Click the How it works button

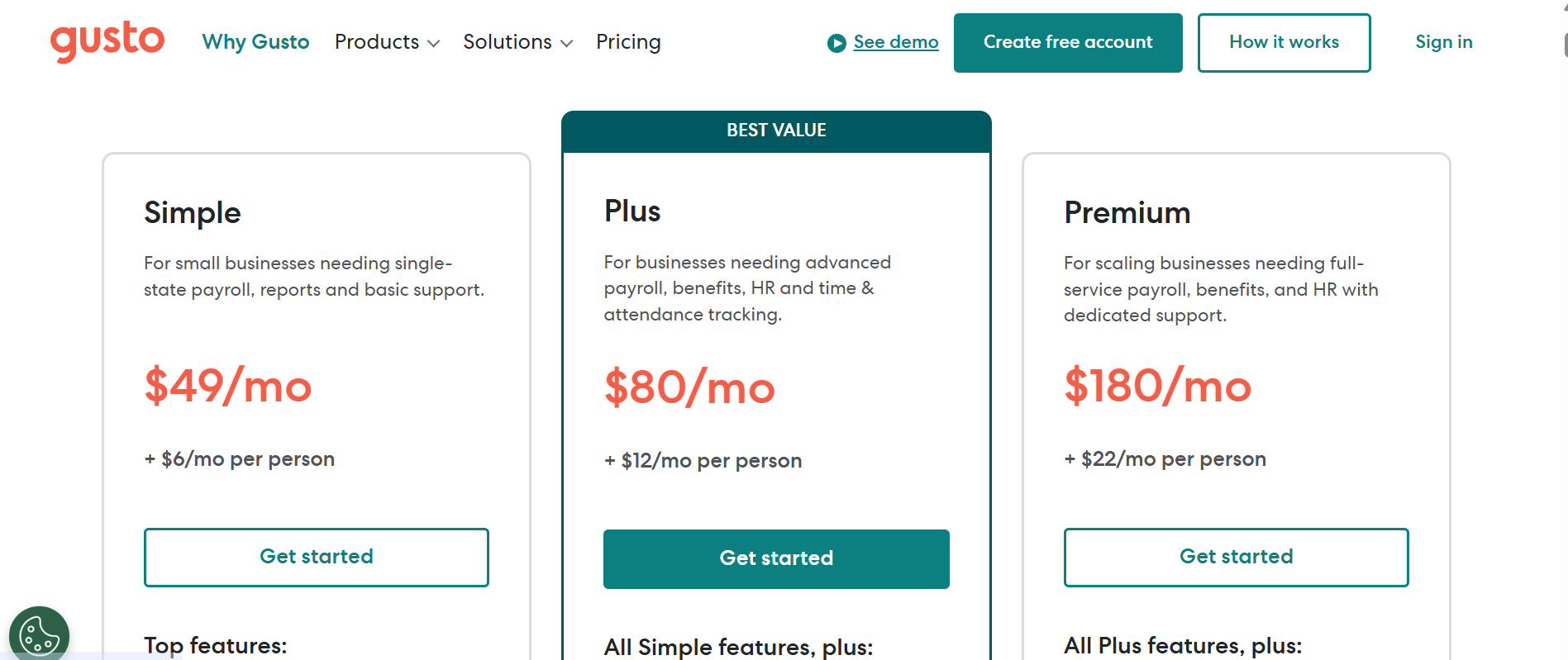1284,42
